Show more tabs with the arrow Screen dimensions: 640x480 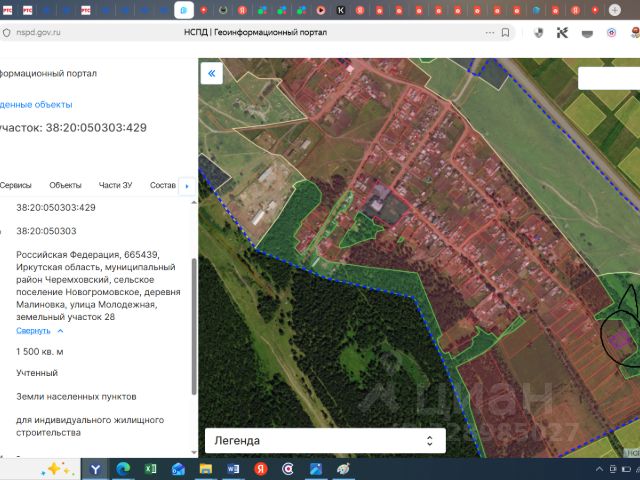[x=187, y=186]
